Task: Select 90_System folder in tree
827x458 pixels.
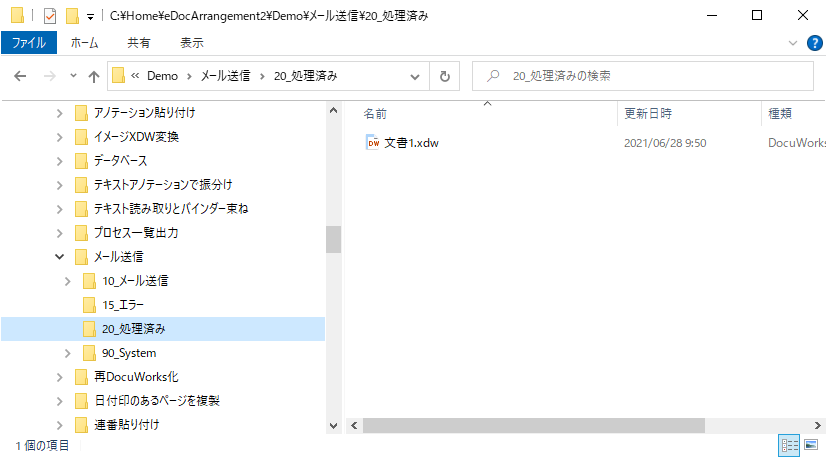Action: pos(129,352)
